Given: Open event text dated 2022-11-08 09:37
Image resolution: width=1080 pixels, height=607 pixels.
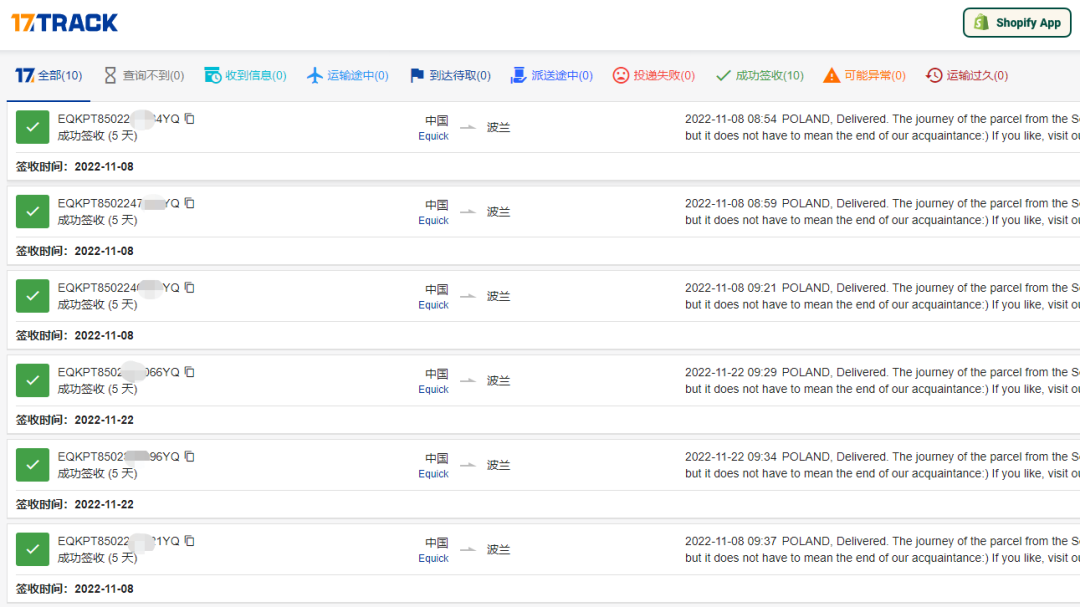Looking at the screenshot, I should 882,549.
